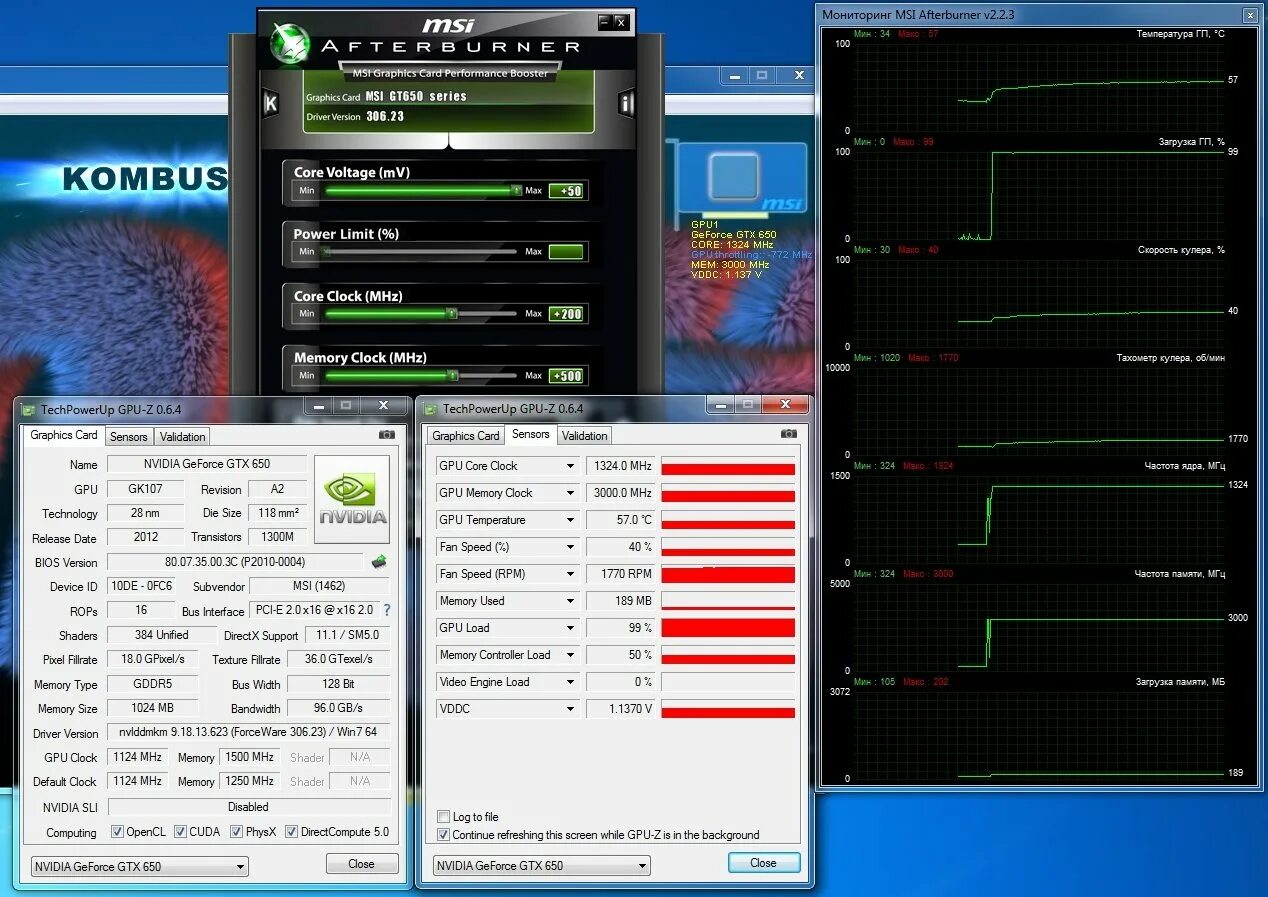Toggle the PhysX checkbox
Image resolution: width=1268 pixels, height=897 pixels.
pyautogui.click(x=236, y=832)
